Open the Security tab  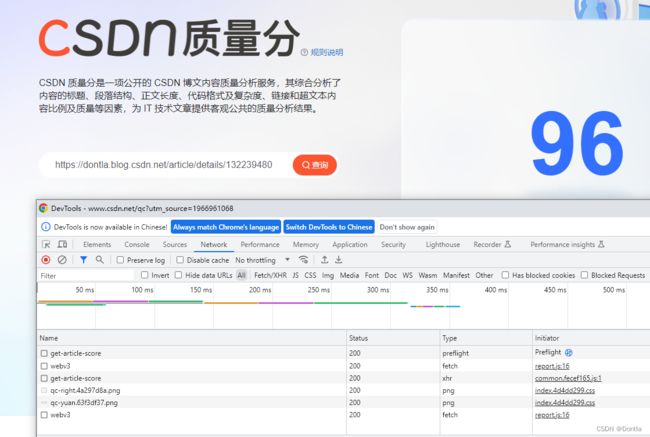(393, 245)
